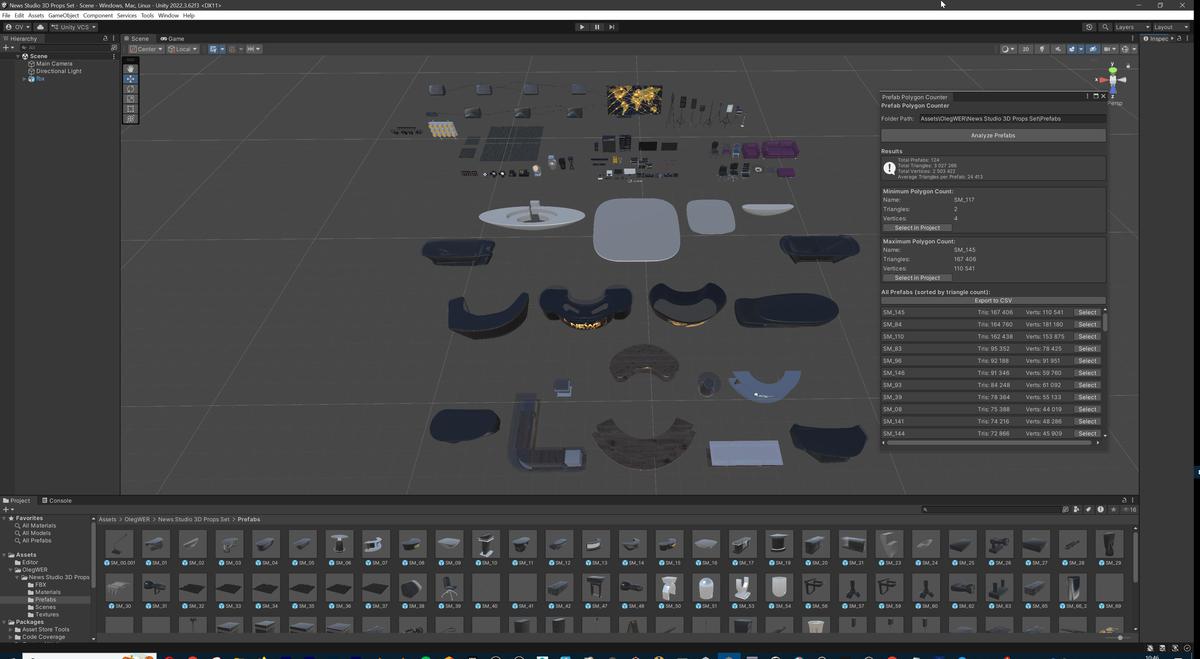1200x659 pixels.
Task: Open the Component menu
Action: coord(98,15)
